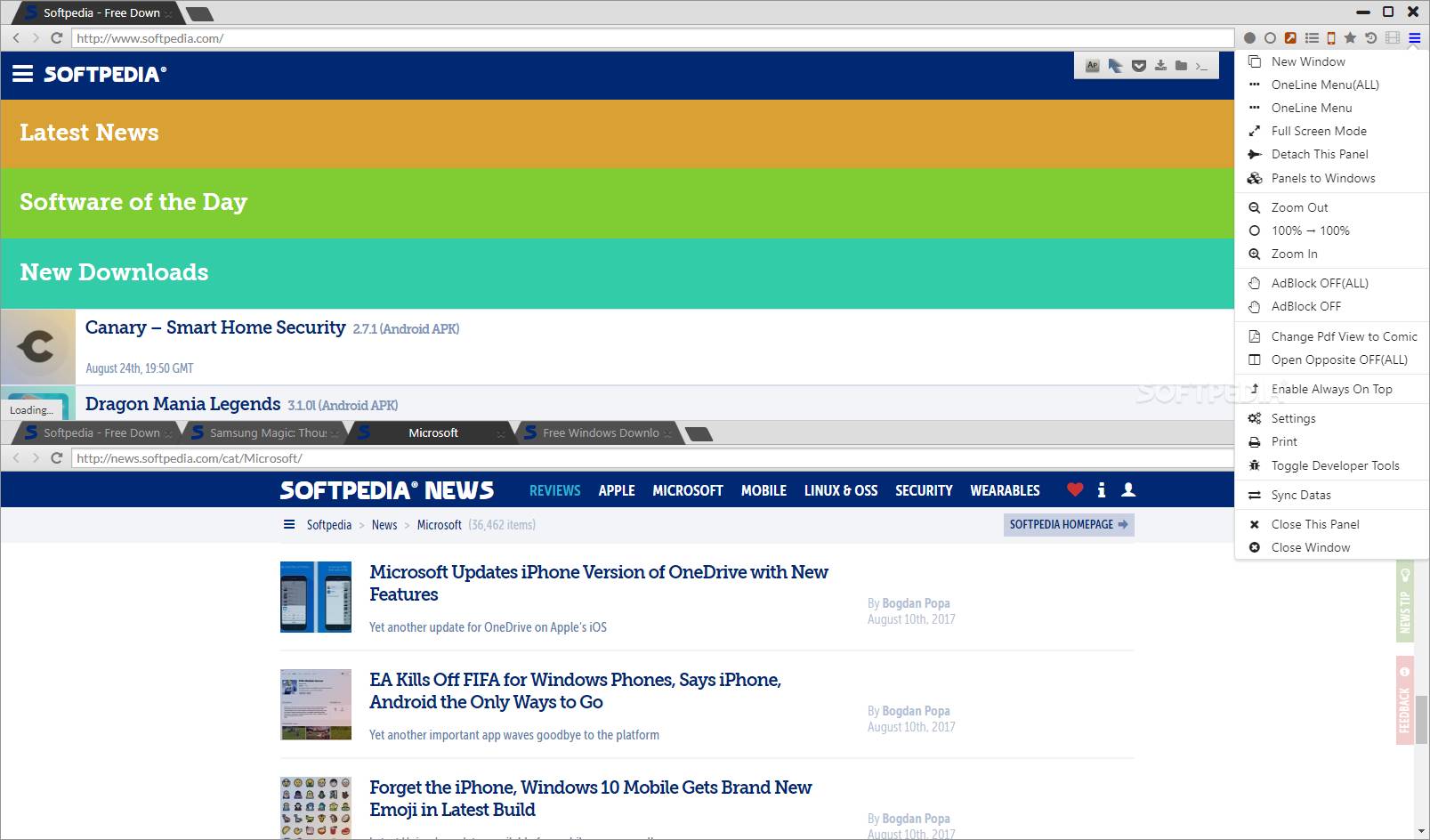
Task: Click the terminal prompt page icon
Action: pyautogui.click(x=1201, y=66)
